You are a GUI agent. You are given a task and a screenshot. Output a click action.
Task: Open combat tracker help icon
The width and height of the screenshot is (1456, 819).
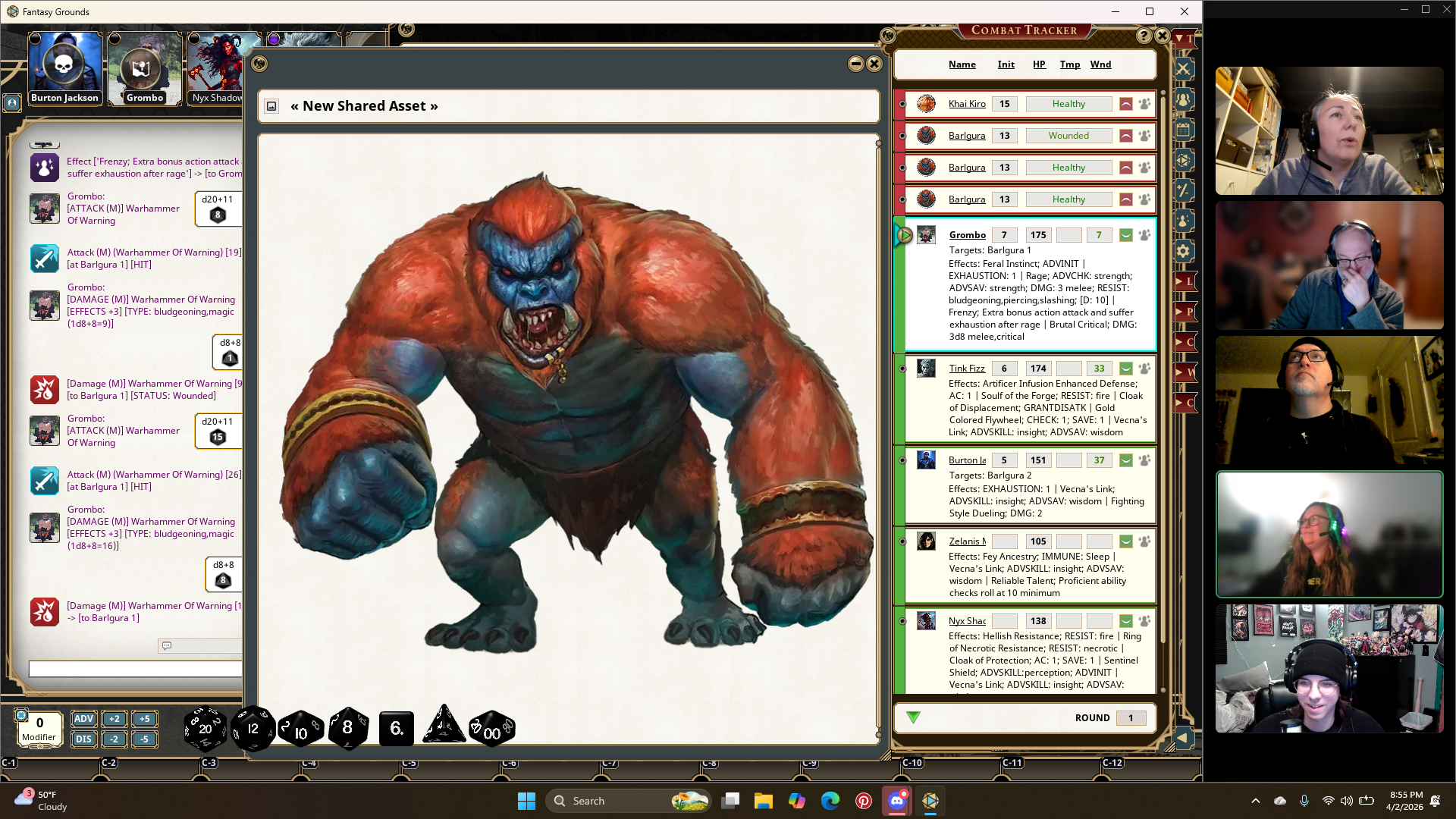(x=1144, y=36)
